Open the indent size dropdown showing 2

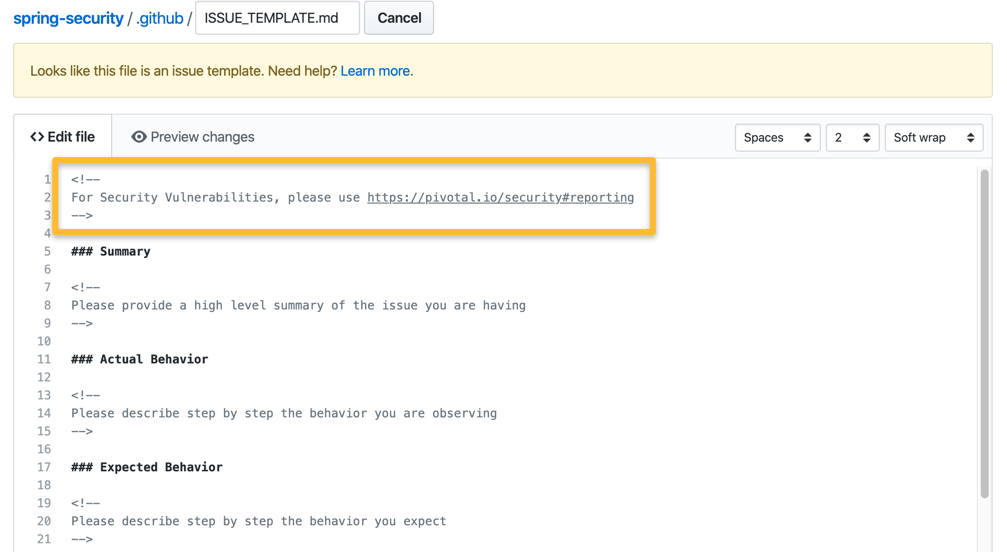(852, 138)
